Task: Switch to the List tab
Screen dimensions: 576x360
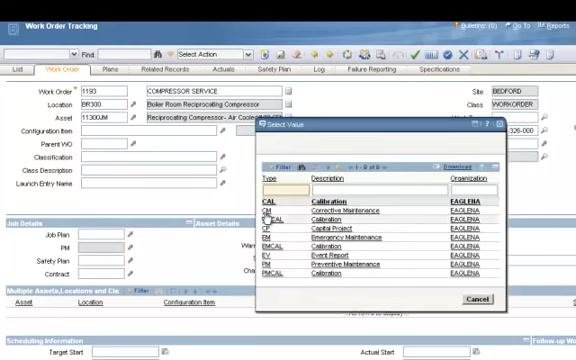Action: [x=17, y=69]
